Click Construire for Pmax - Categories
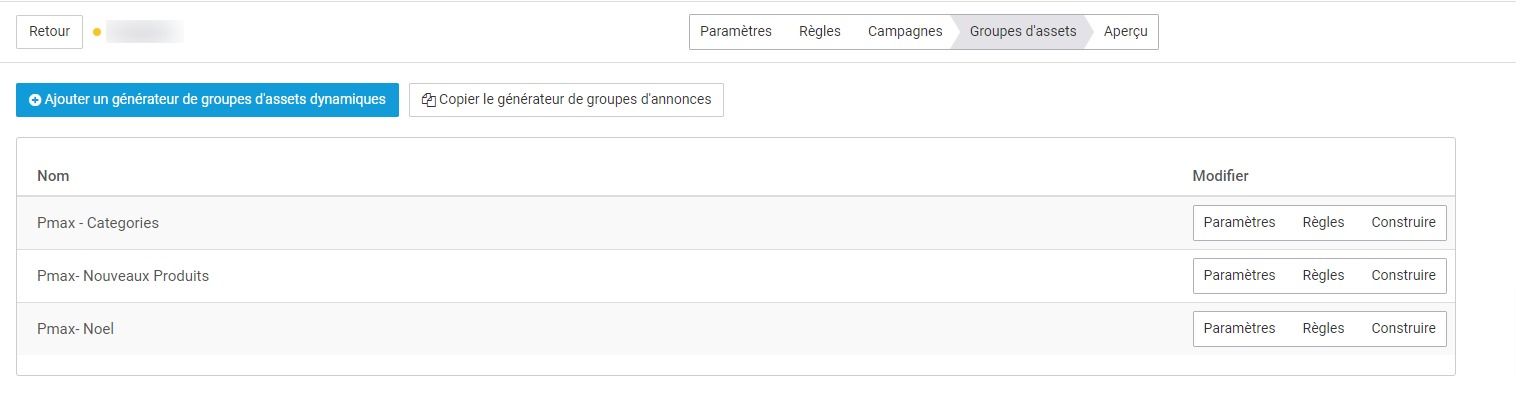Image resolution: width=1516 pixels, height=404 pixels. point(1403,222)
